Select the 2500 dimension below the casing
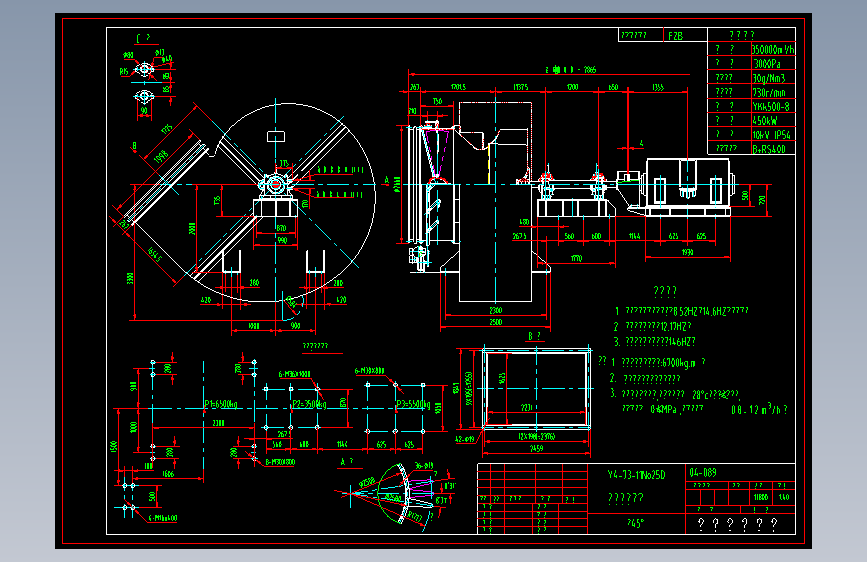867x562 pixels. pos(495,322)
